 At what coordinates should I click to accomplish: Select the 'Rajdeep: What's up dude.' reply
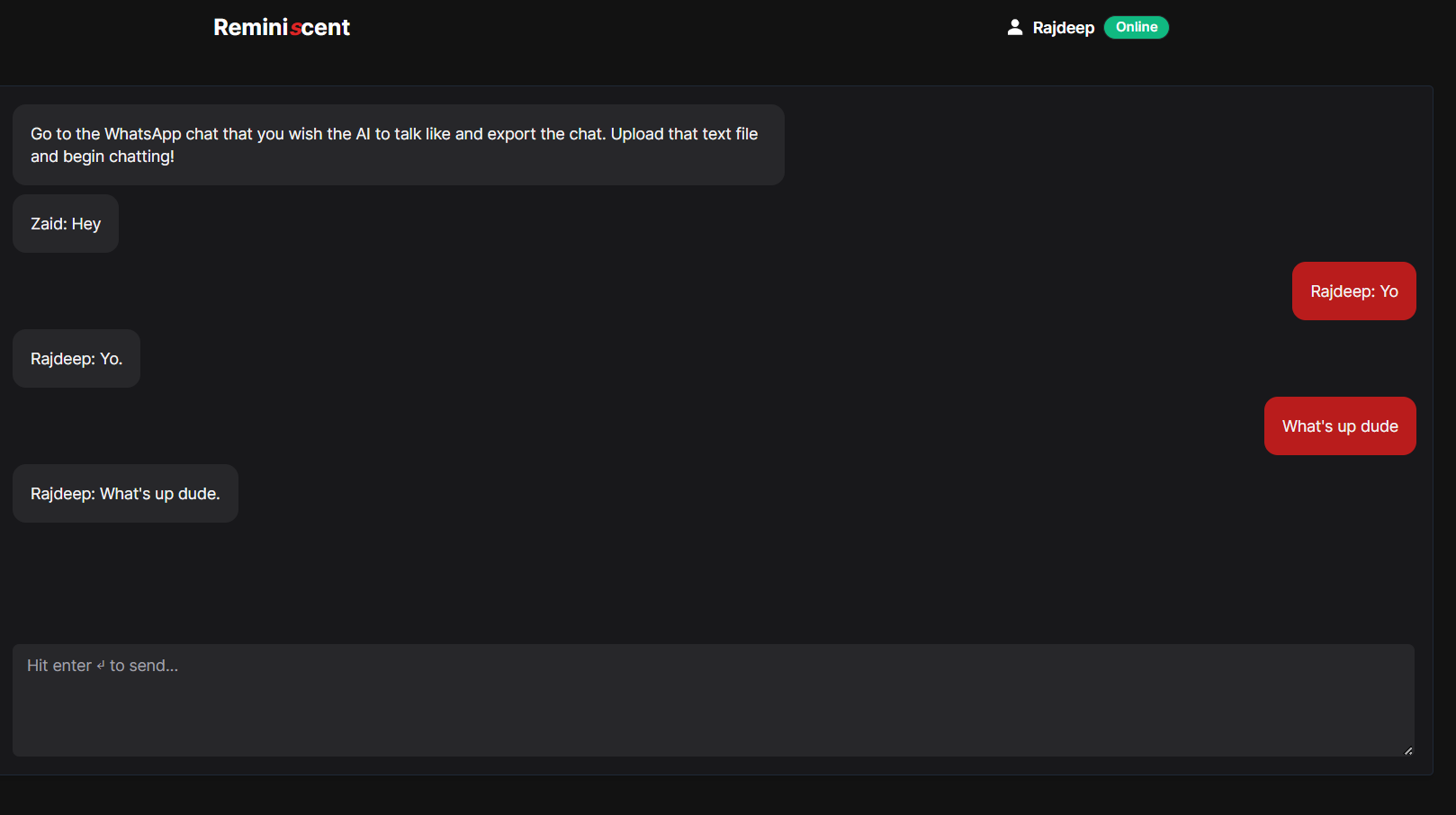125,494
